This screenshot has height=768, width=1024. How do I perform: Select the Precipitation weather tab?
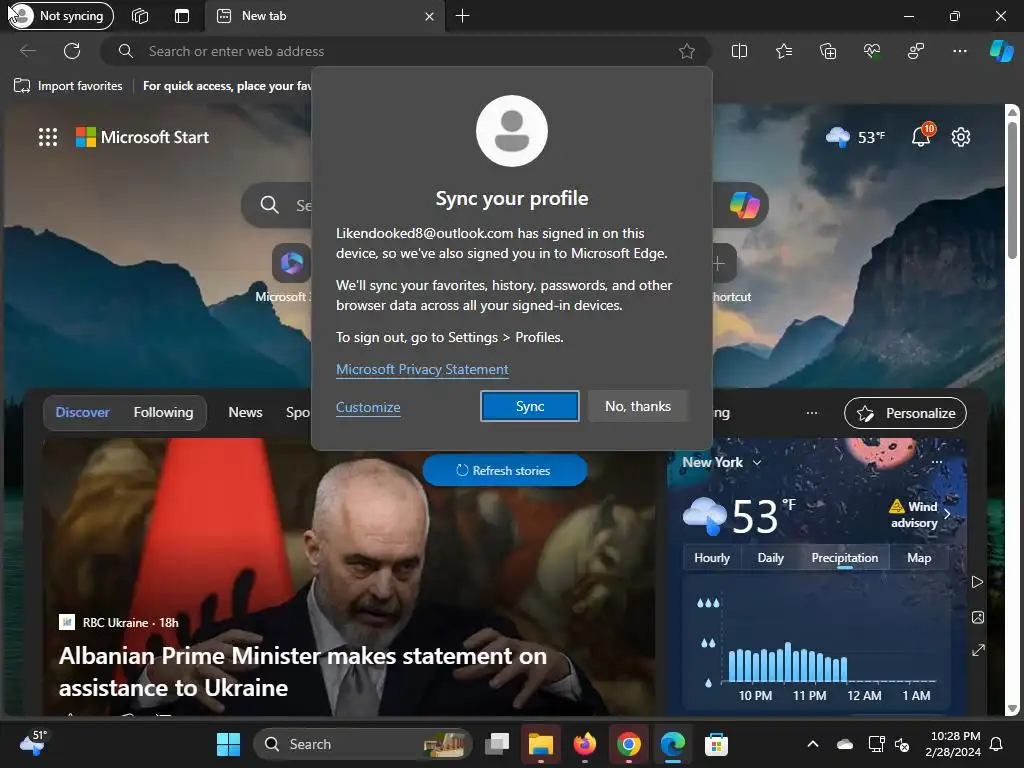point(844,558)
